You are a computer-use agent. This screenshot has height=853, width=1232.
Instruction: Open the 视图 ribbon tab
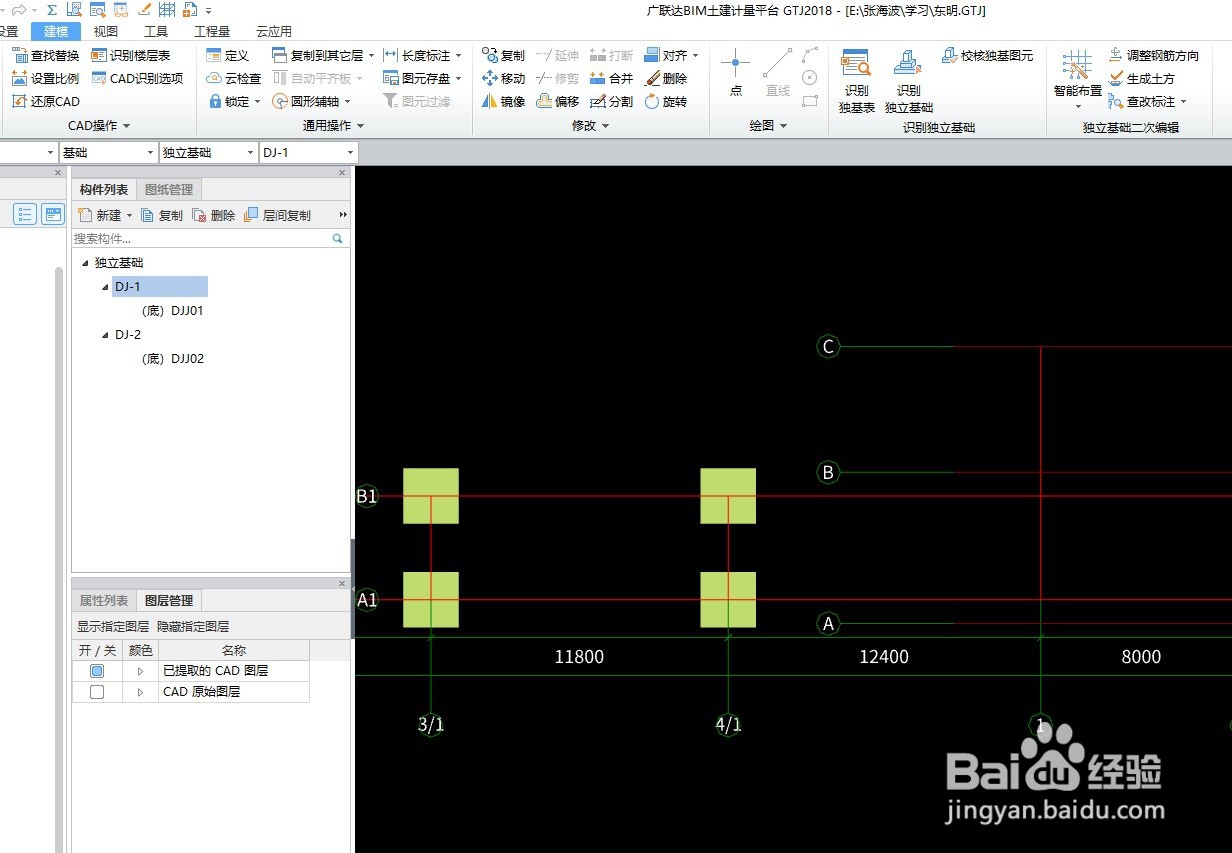click(105, 31)
